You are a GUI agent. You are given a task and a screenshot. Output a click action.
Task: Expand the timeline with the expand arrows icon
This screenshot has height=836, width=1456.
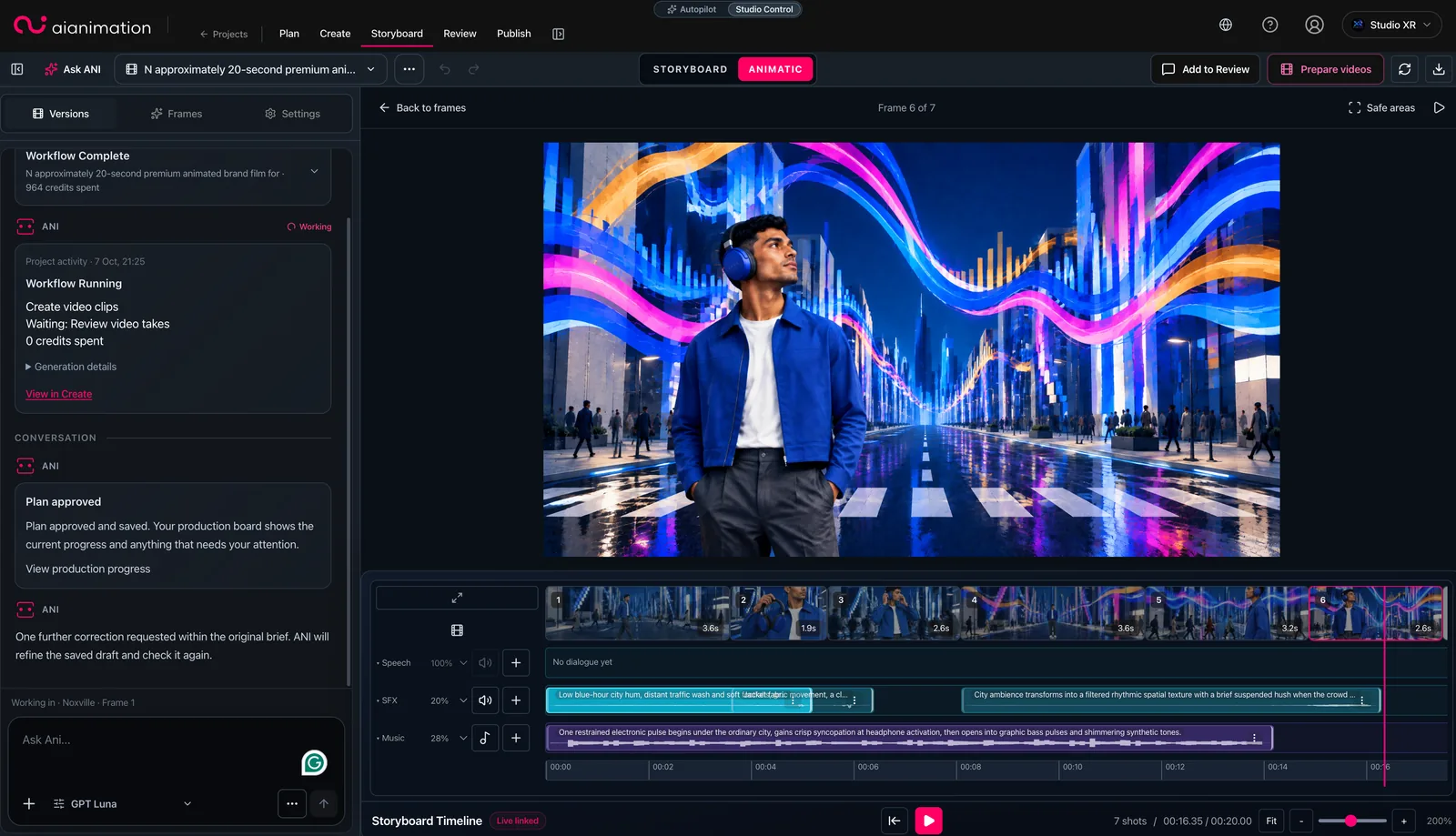(457, 598)
